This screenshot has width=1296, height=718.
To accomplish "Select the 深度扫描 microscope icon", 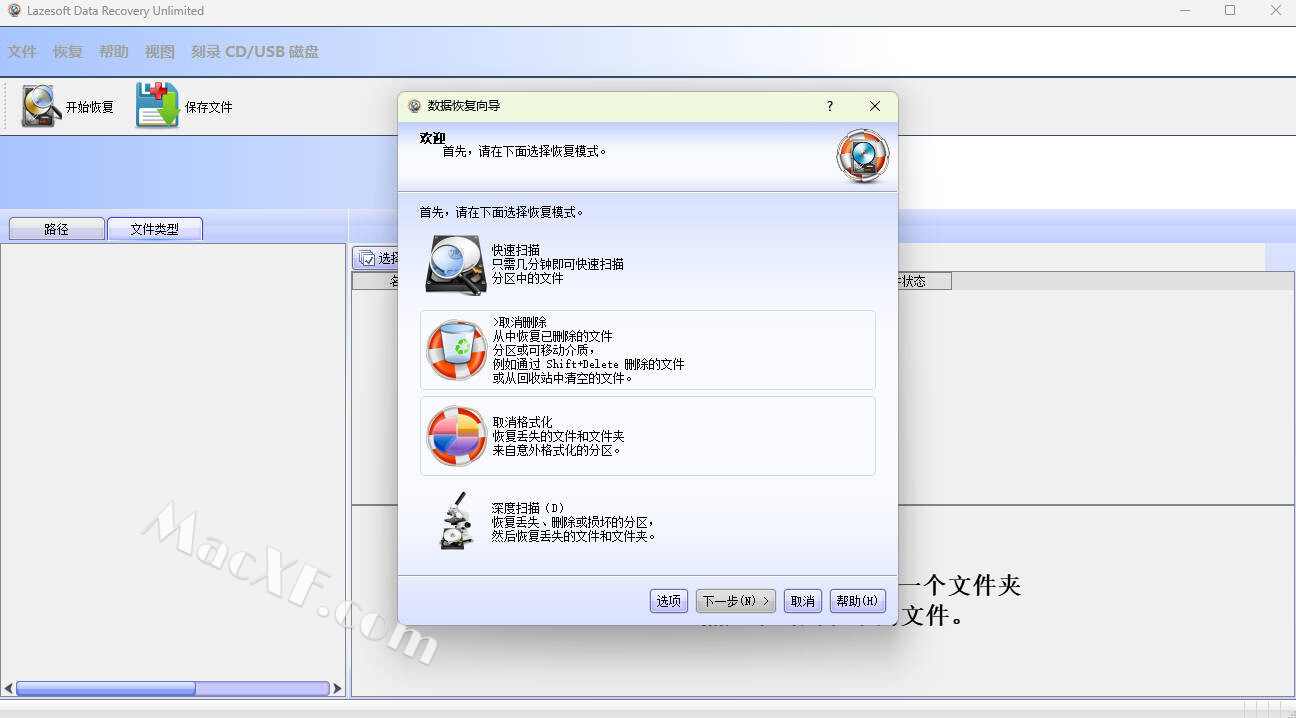I will click(456, 520).
